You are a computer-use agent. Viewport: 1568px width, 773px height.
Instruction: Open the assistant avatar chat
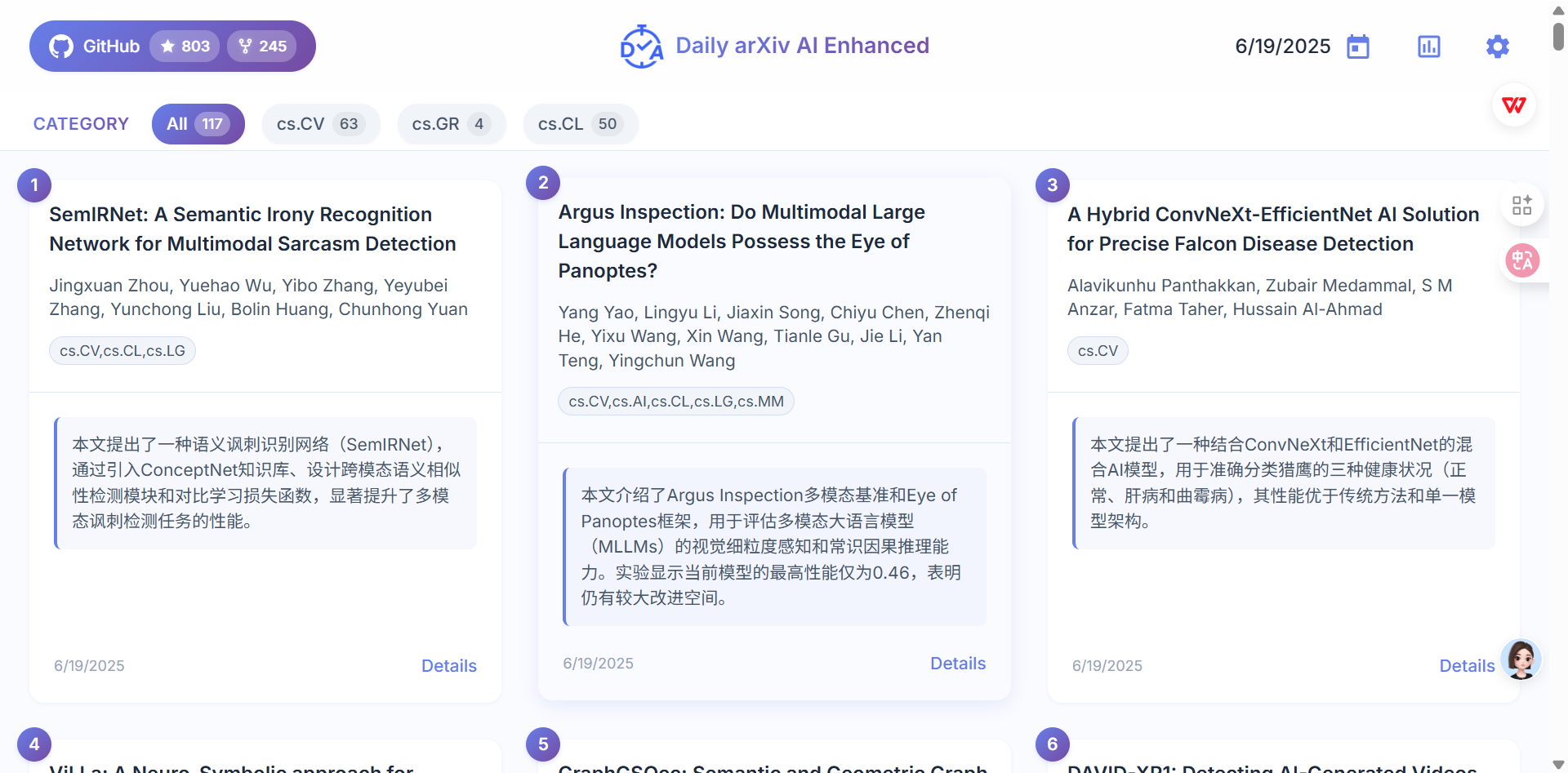(x=1521, y=660)
